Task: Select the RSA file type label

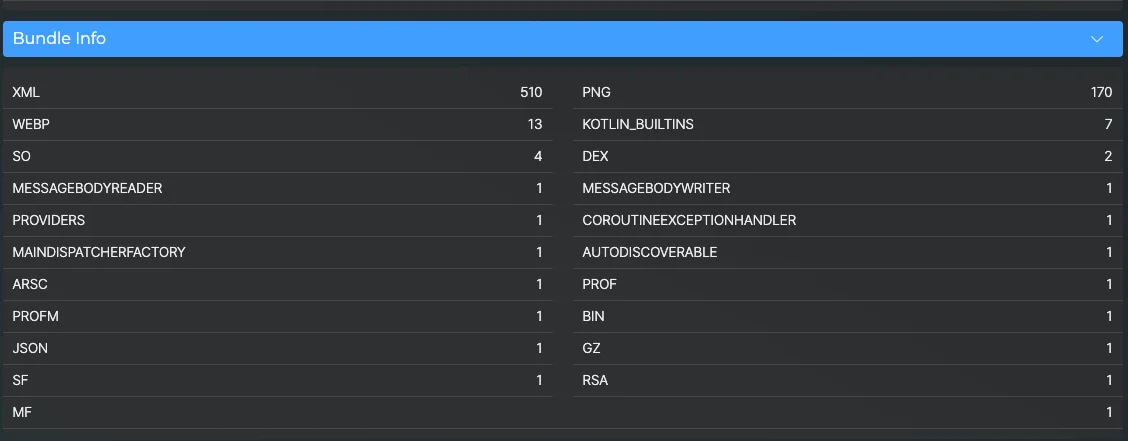Action: pyautogui.click(x=595, y=381)
